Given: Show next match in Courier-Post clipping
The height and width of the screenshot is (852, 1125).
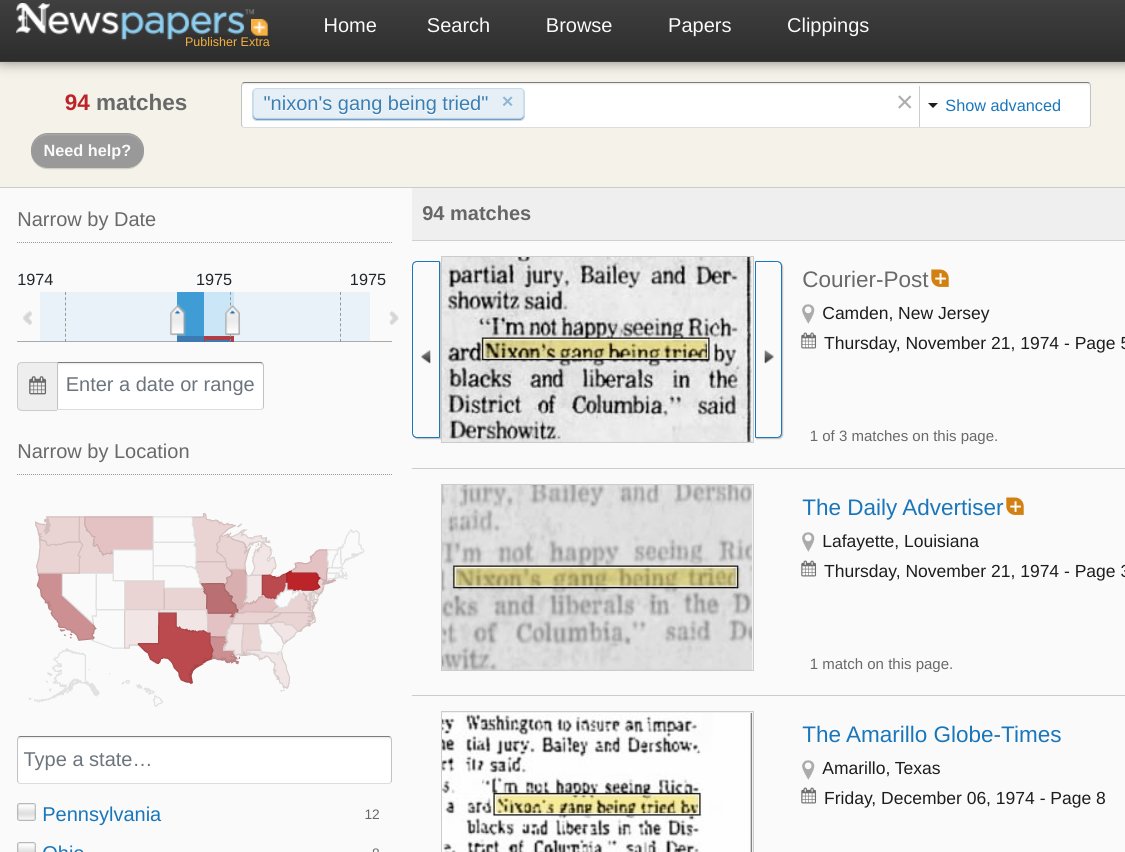Looking at the screenshot, I should [x=768, y=350].
